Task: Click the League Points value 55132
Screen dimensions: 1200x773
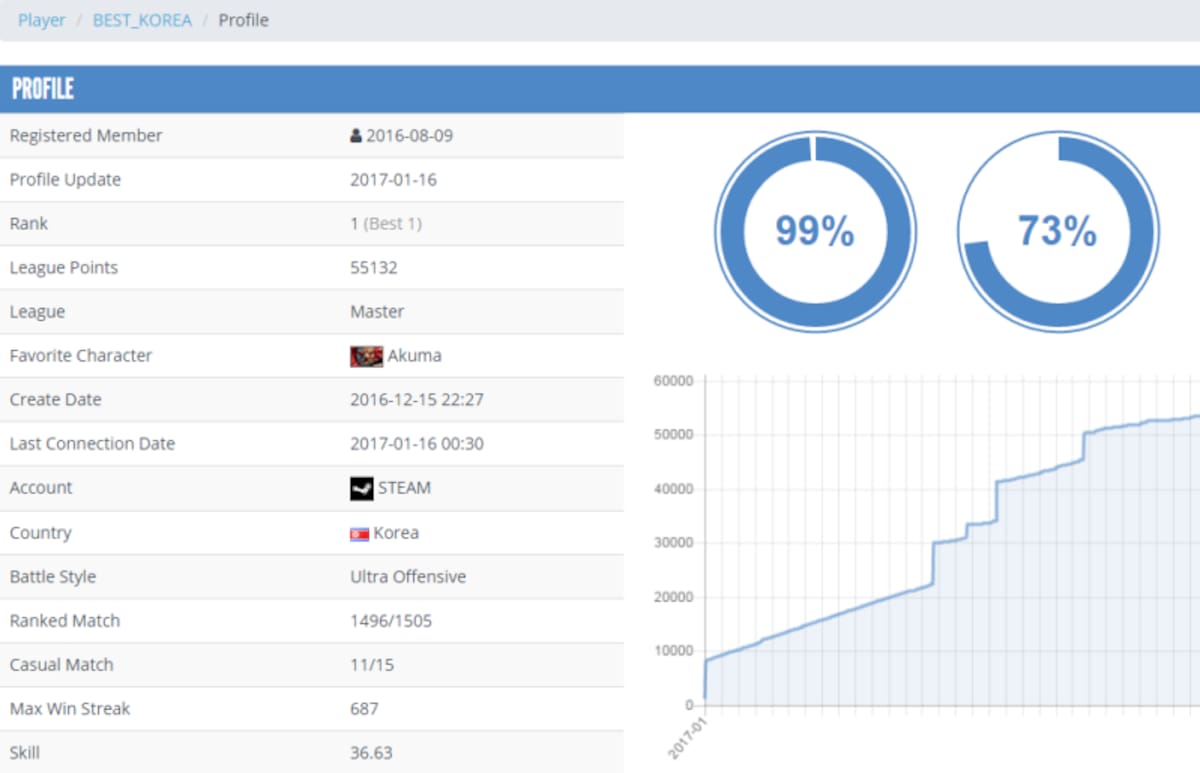Action: 374,268
